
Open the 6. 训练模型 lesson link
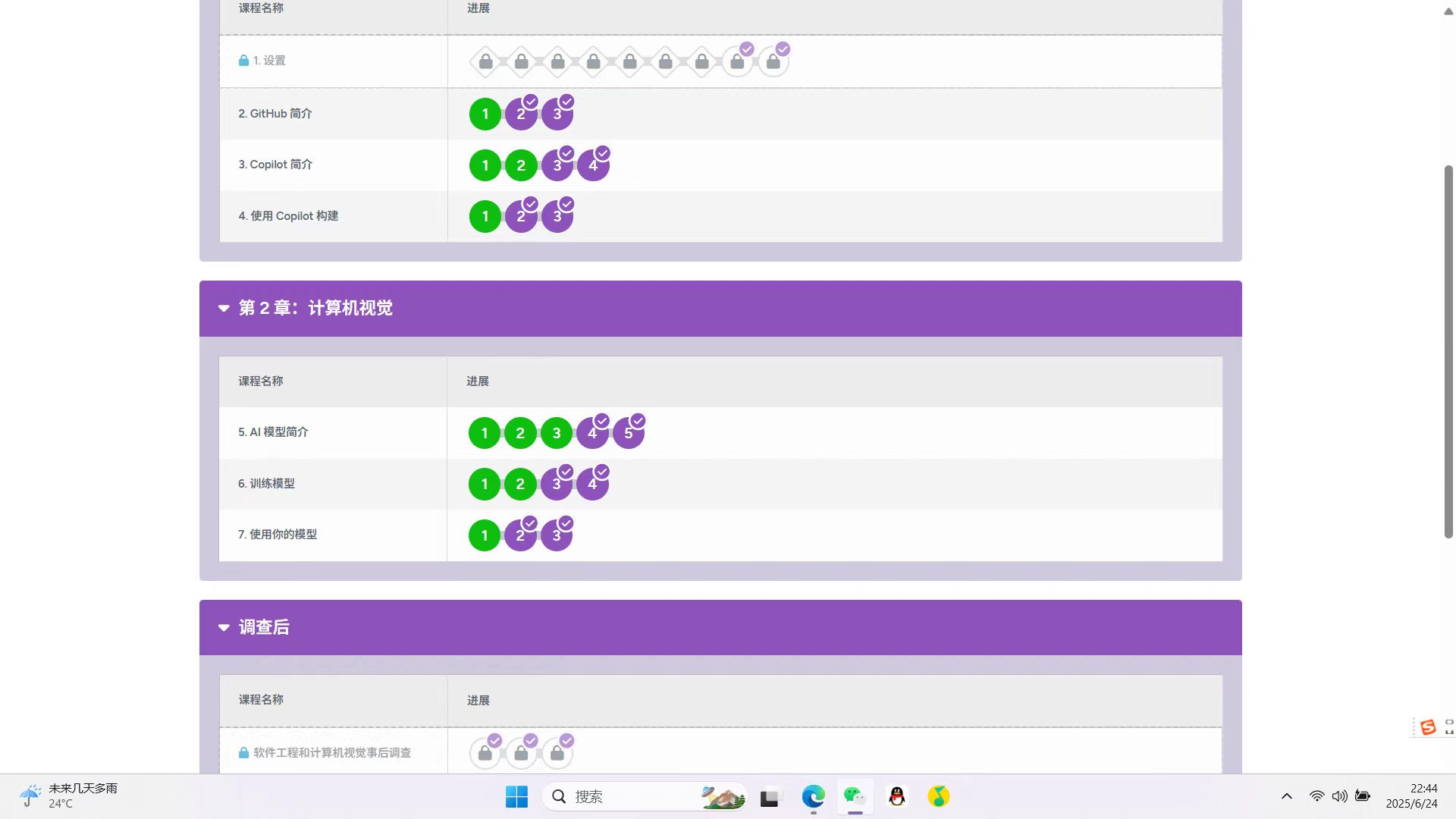[266, 484]
